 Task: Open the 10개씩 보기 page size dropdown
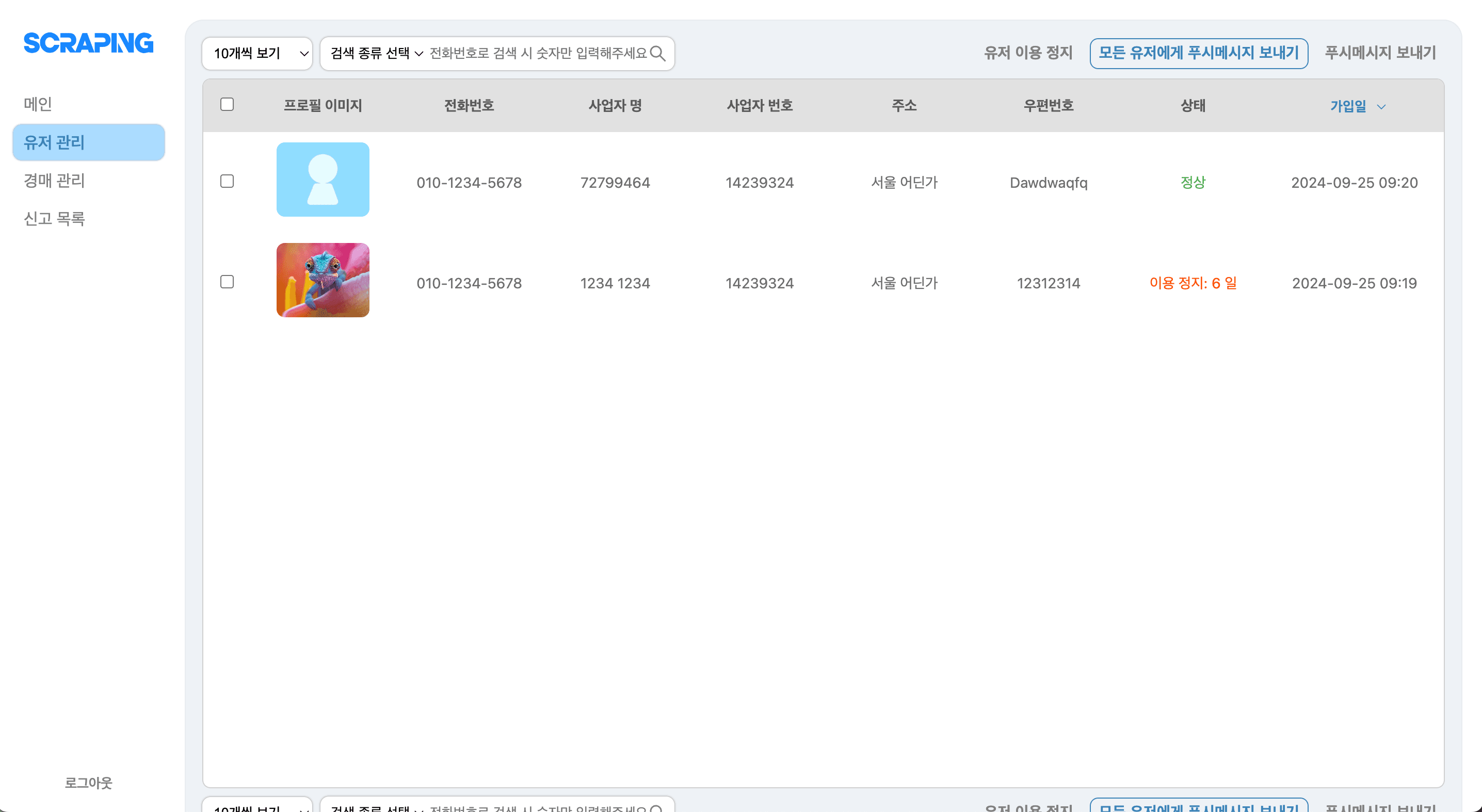(257, 54)
